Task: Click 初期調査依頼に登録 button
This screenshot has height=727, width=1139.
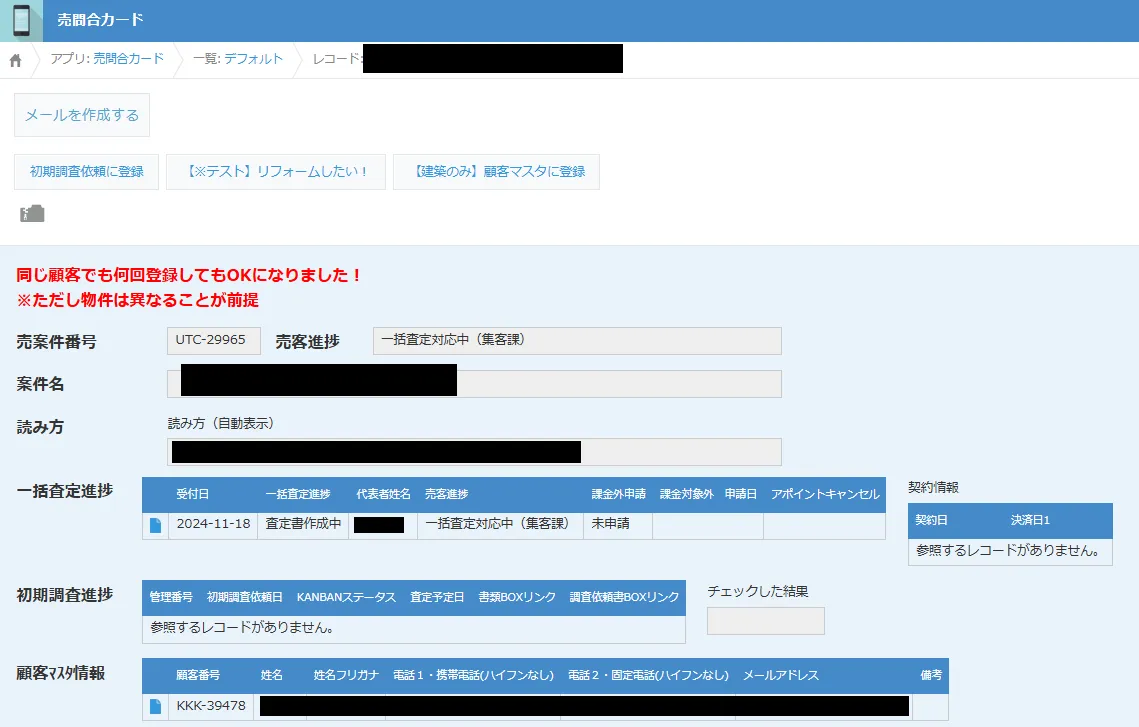Action: (x=86, y=172)
